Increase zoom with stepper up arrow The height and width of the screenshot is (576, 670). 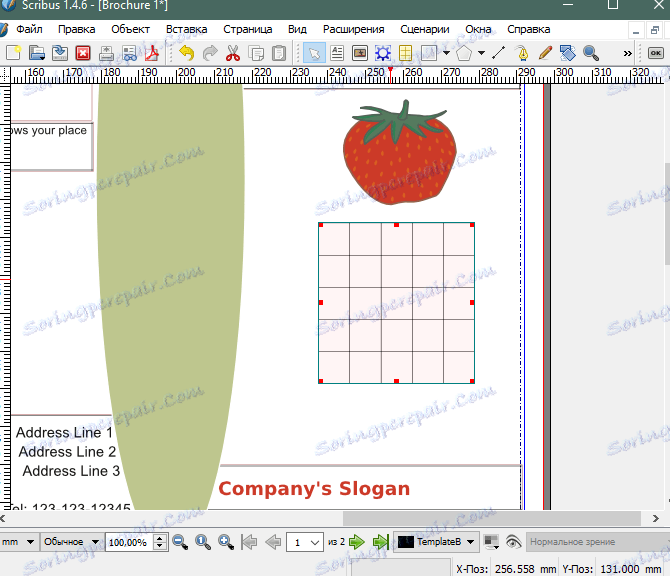[x=159, y=538]
